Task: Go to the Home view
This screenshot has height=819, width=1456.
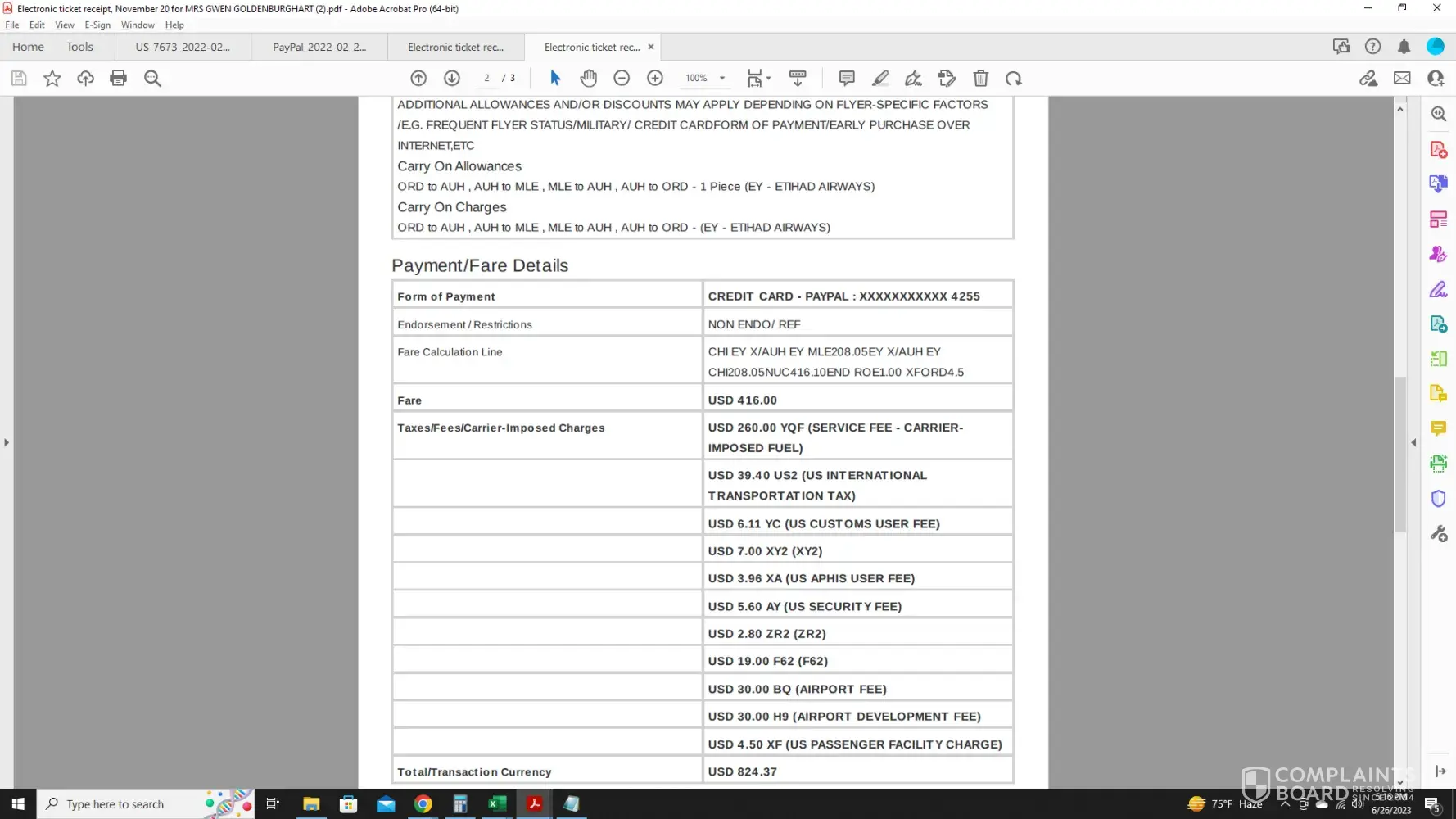Action: (28, 48)
